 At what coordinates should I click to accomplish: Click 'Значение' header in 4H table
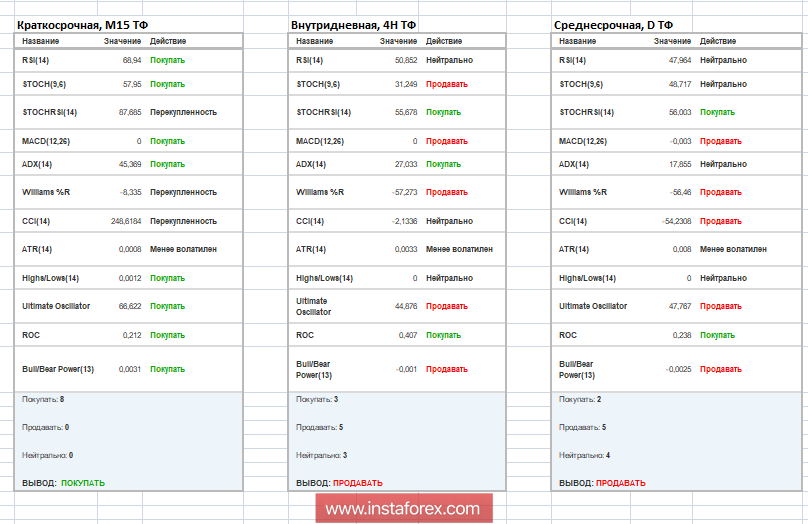[x=398, y=41]
